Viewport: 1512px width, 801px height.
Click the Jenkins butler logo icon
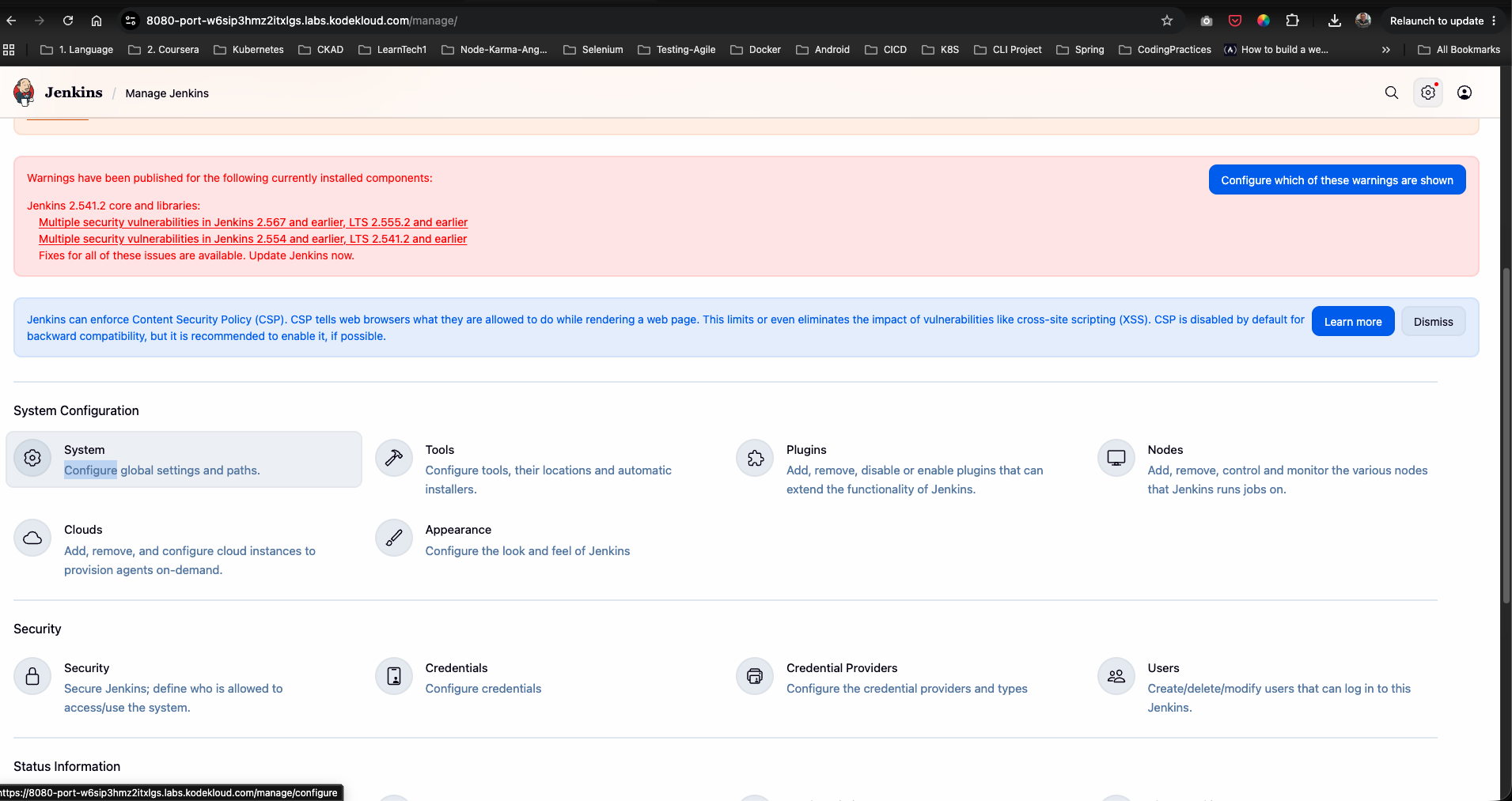click(25, 93)
